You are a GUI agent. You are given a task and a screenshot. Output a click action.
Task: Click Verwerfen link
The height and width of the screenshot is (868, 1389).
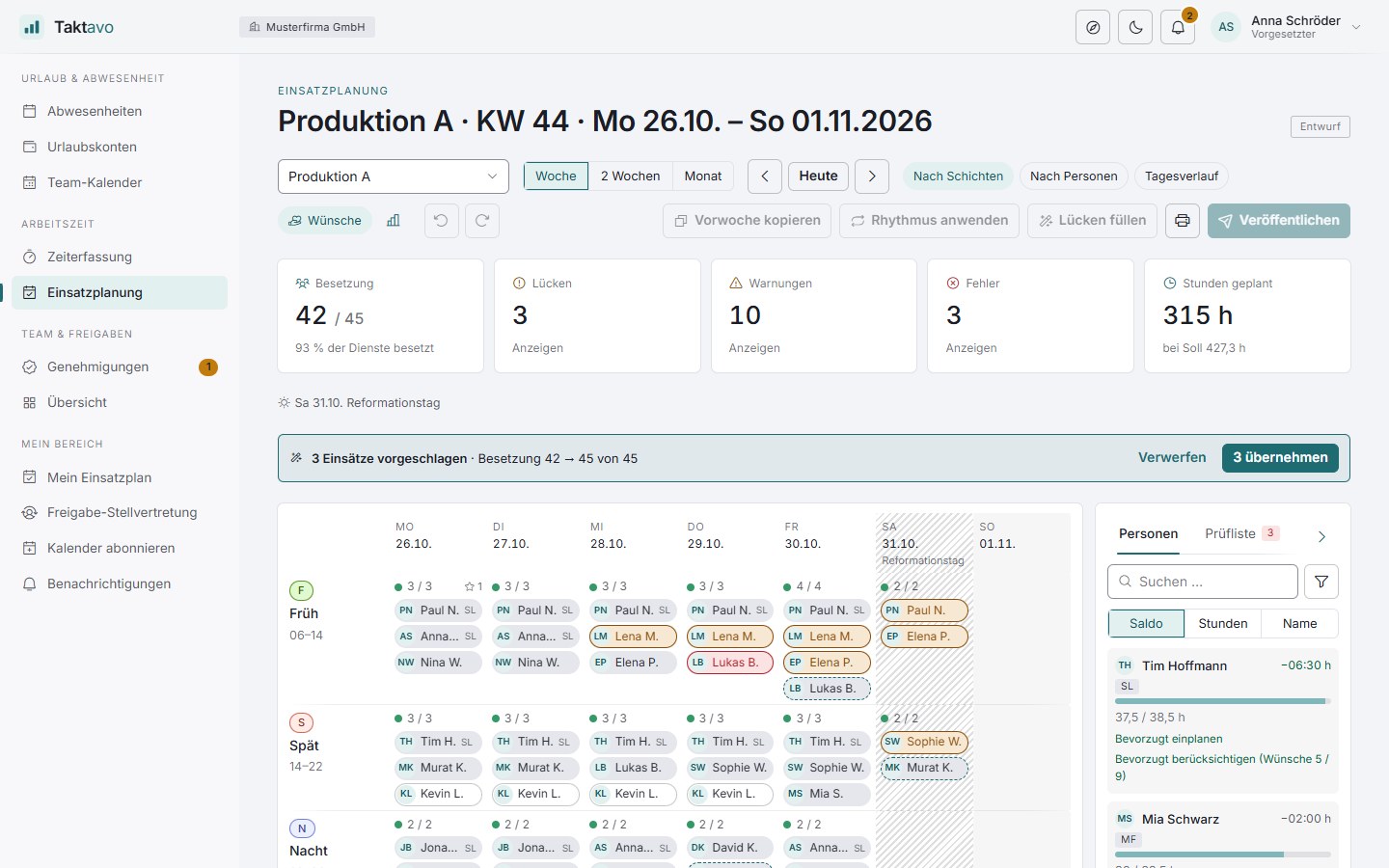tap(1172, 458)
